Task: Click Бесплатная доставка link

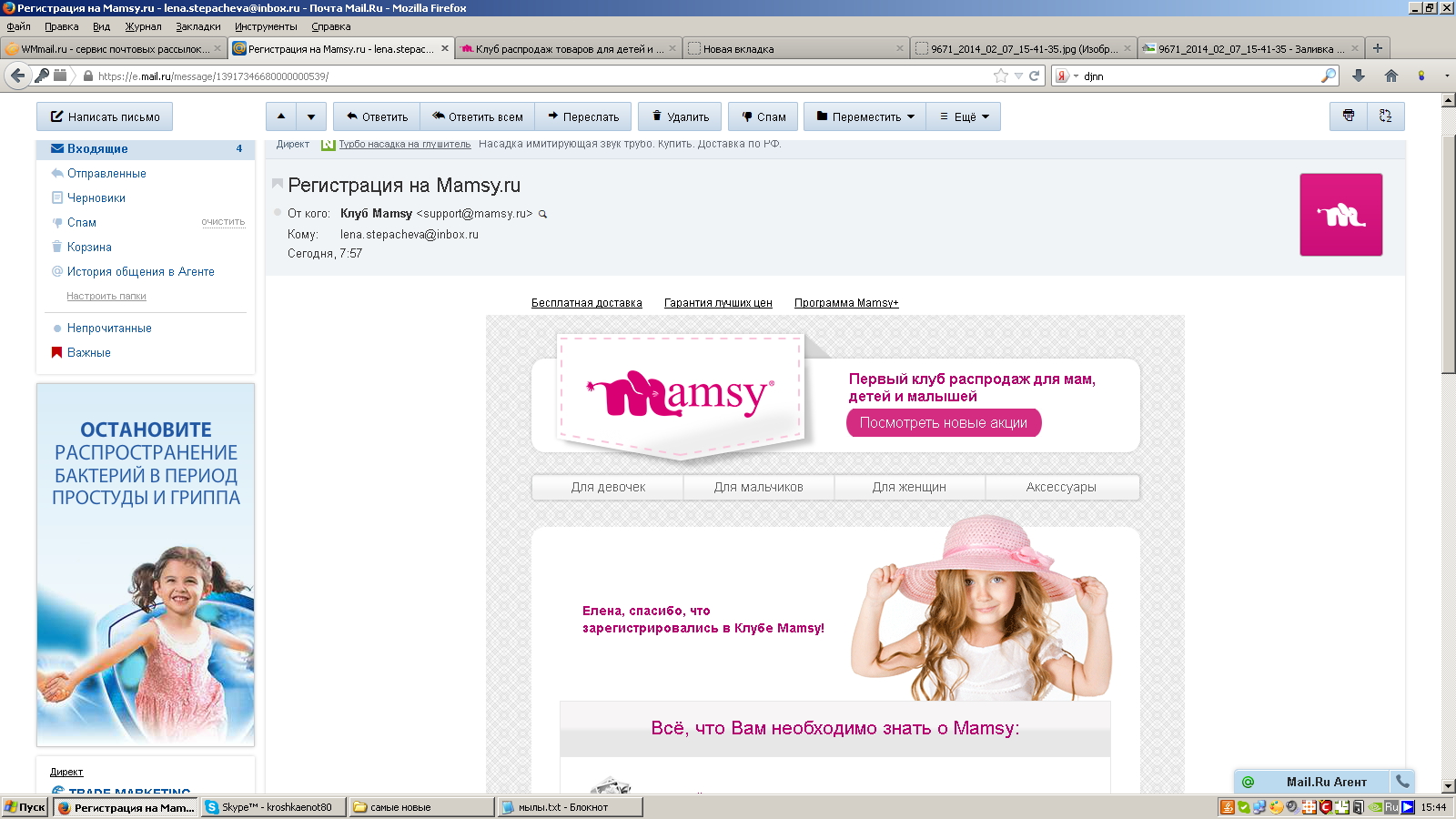Action: pos(586,303)
